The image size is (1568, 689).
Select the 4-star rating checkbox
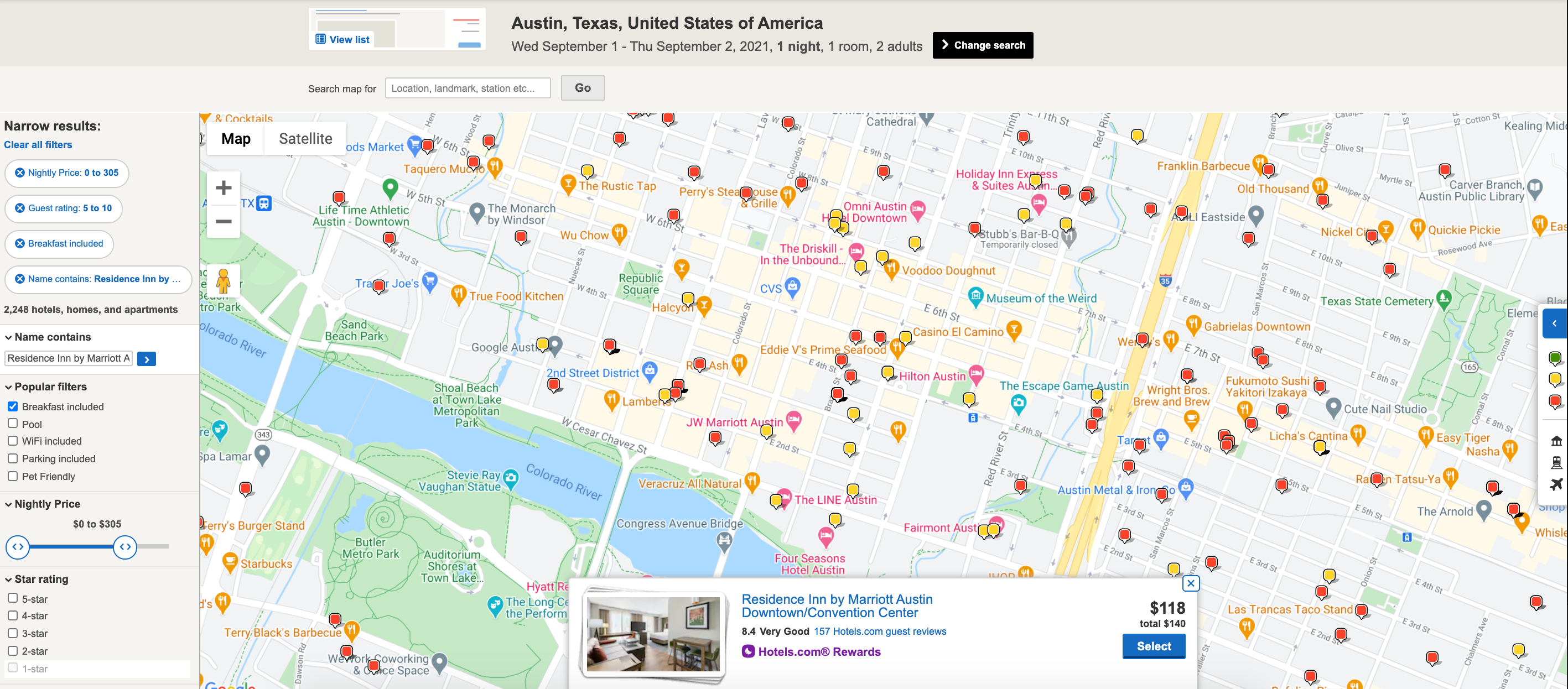[x=13, y=616]
